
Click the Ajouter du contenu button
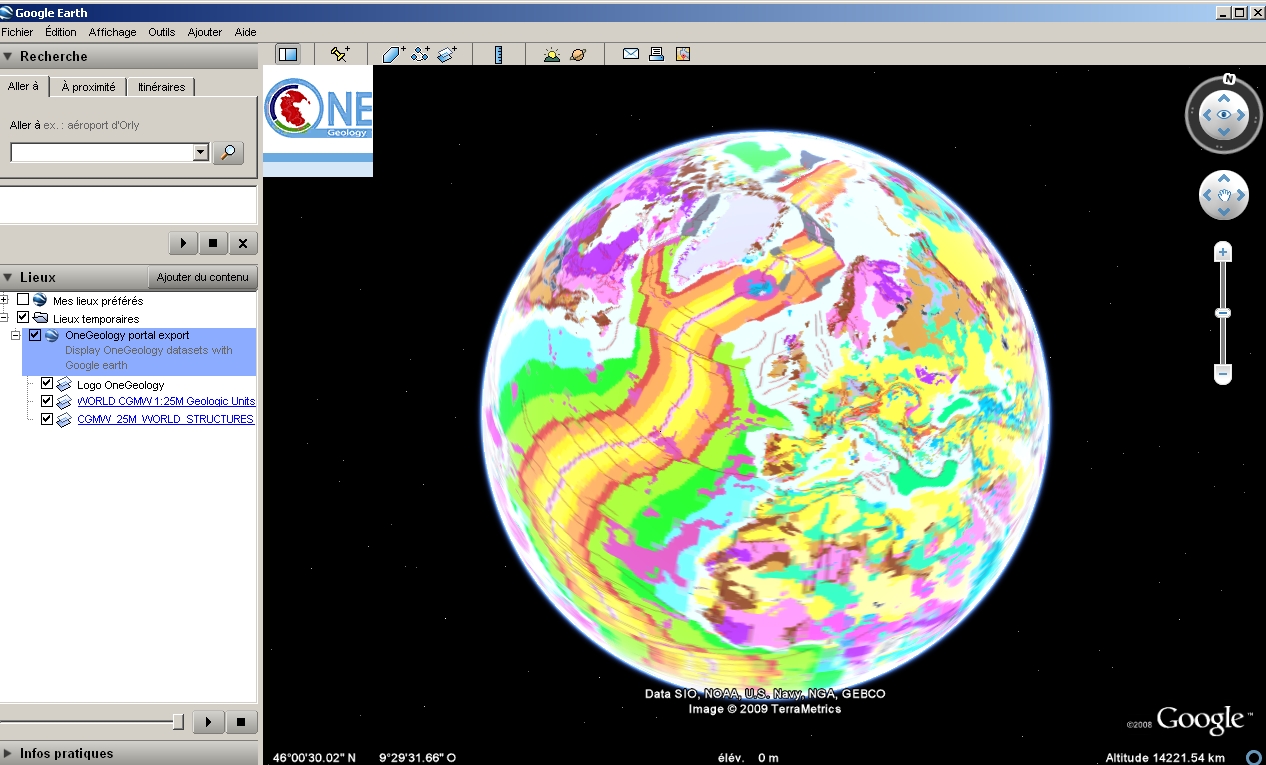203,277
